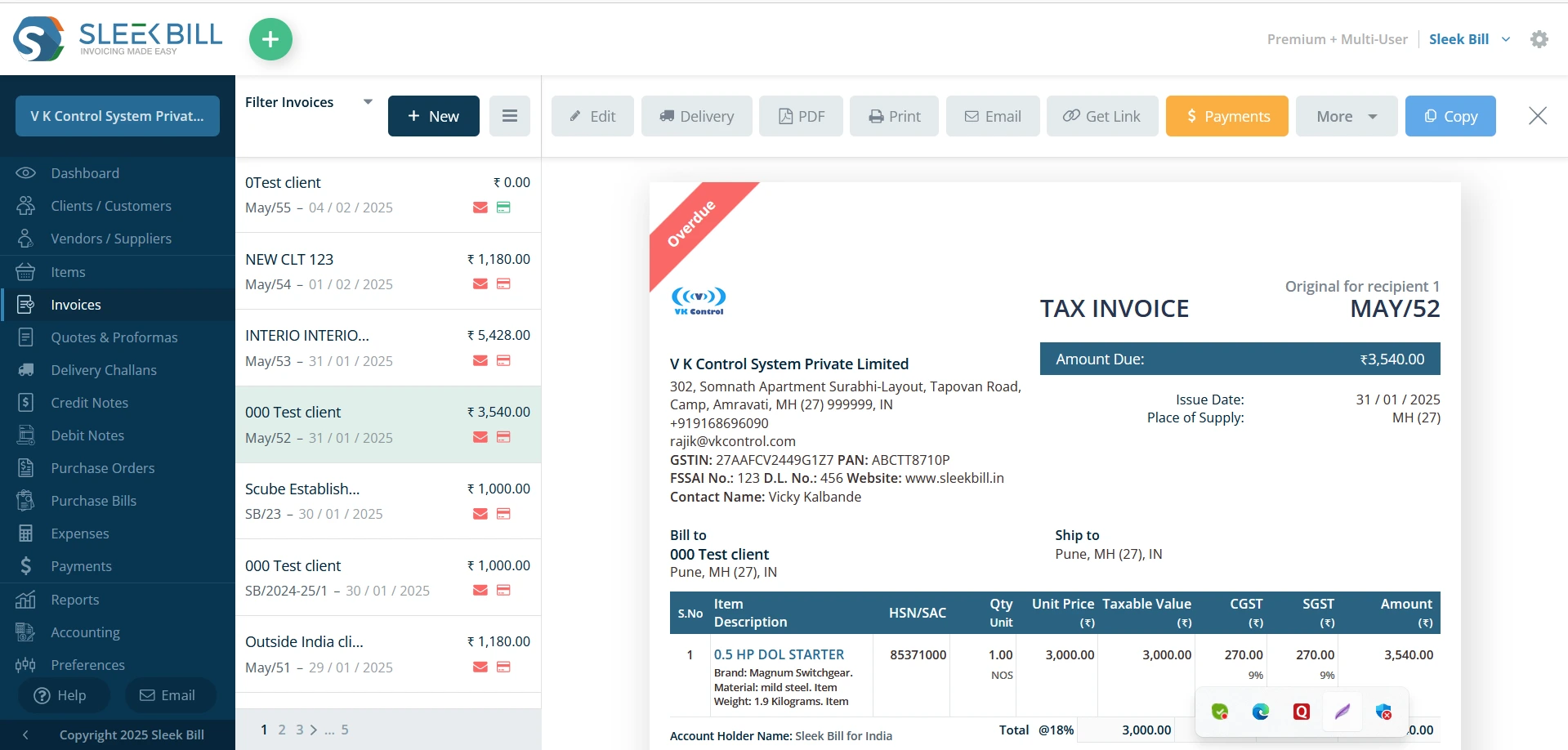This screenshot has width=1568, height=750.
Task: Click the Print button
Action: pos(894,116)
